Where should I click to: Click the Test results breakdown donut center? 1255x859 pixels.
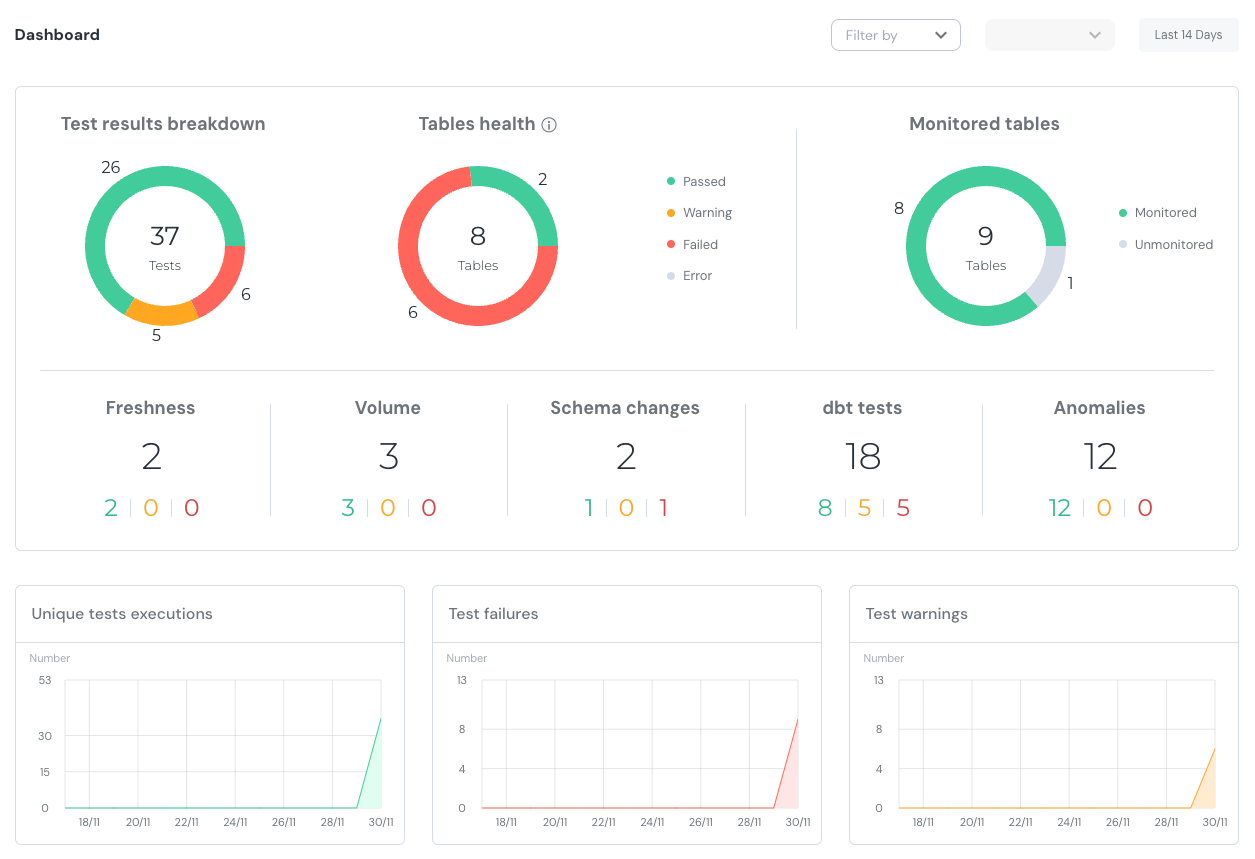click(165, 246)
